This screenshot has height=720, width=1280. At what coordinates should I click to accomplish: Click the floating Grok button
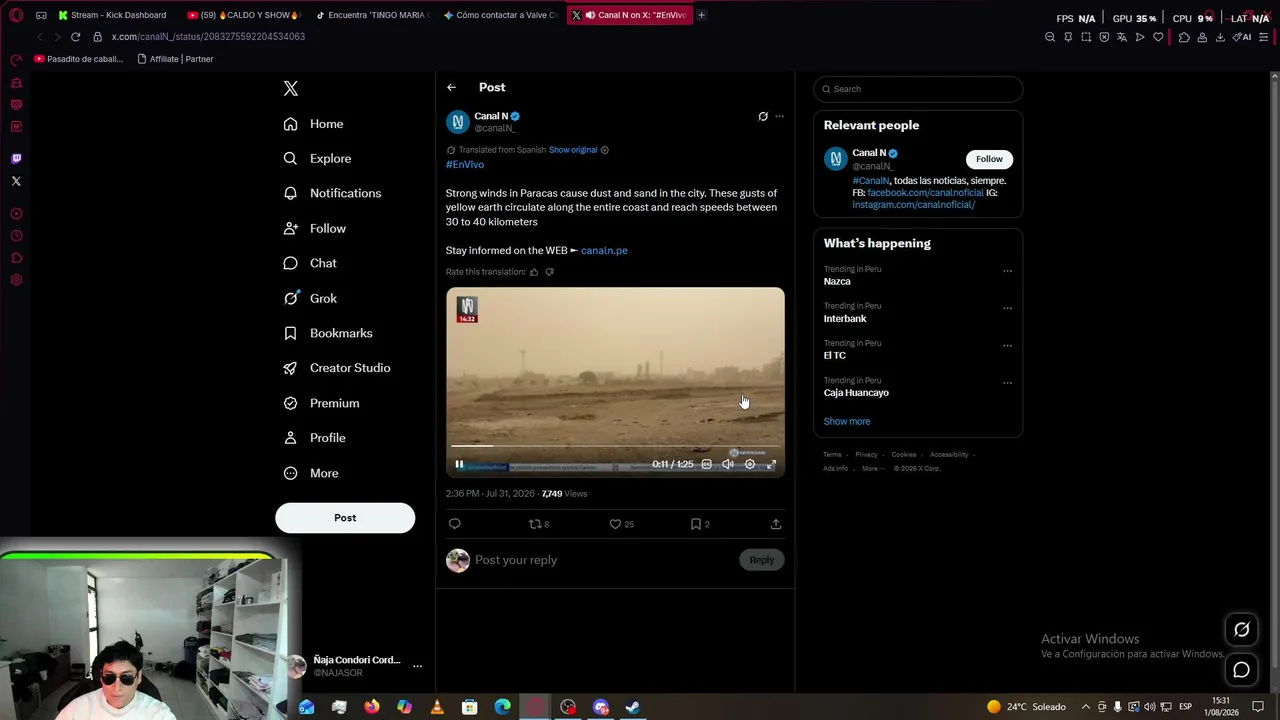1241,629
